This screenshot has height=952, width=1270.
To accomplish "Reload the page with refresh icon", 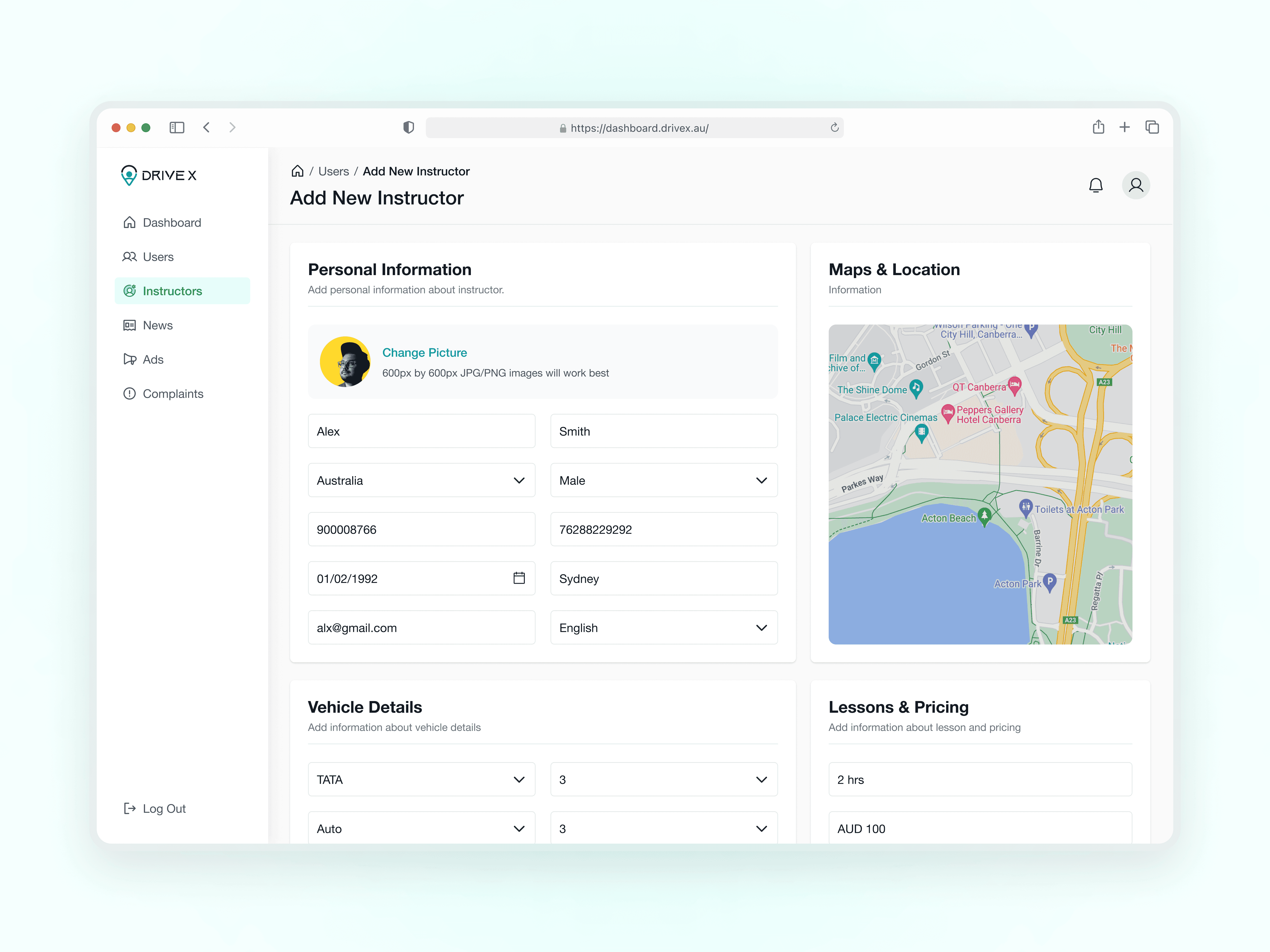I will click(834, 127).
